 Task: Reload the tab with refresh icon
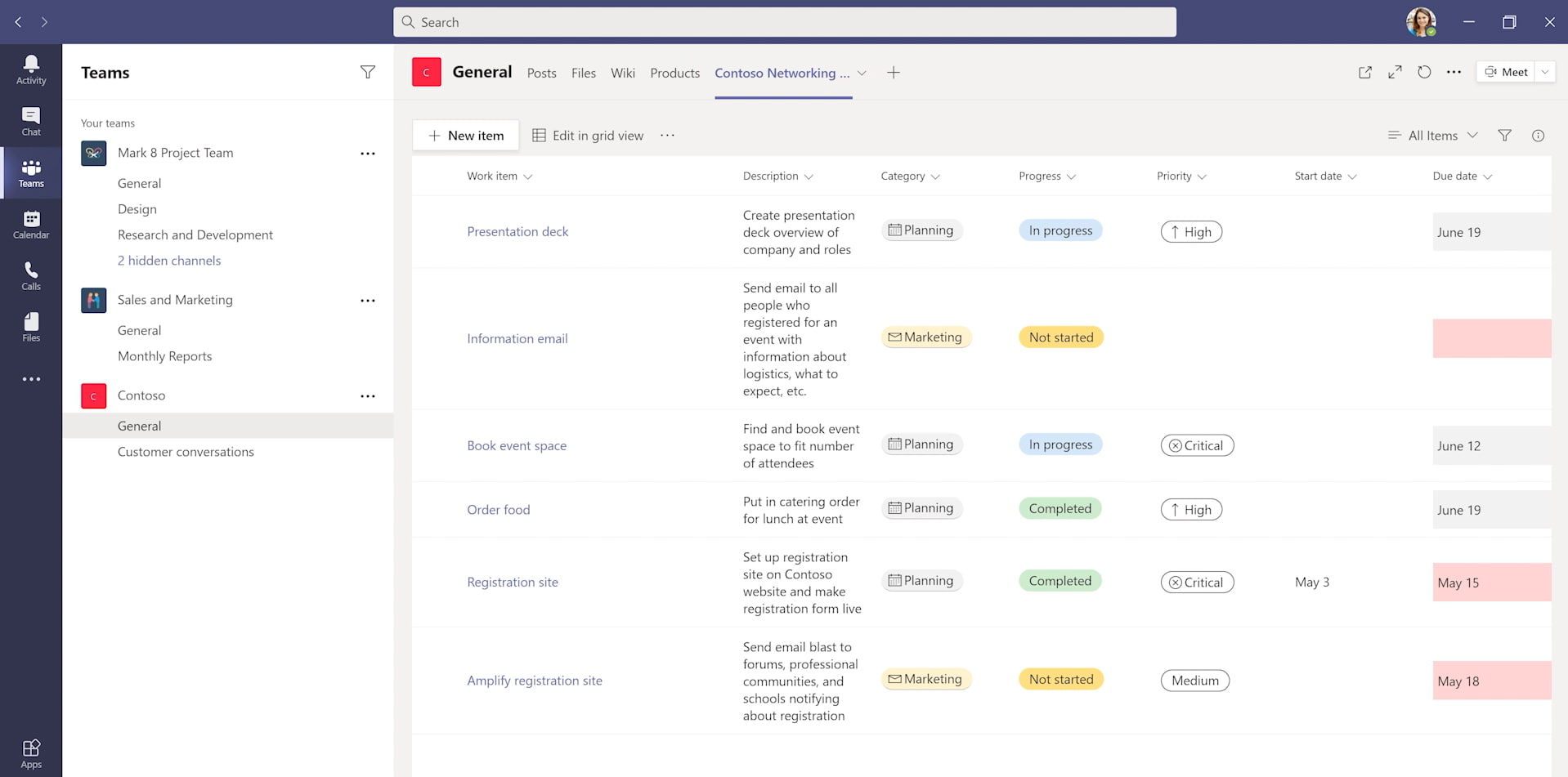pos(1424,72)
